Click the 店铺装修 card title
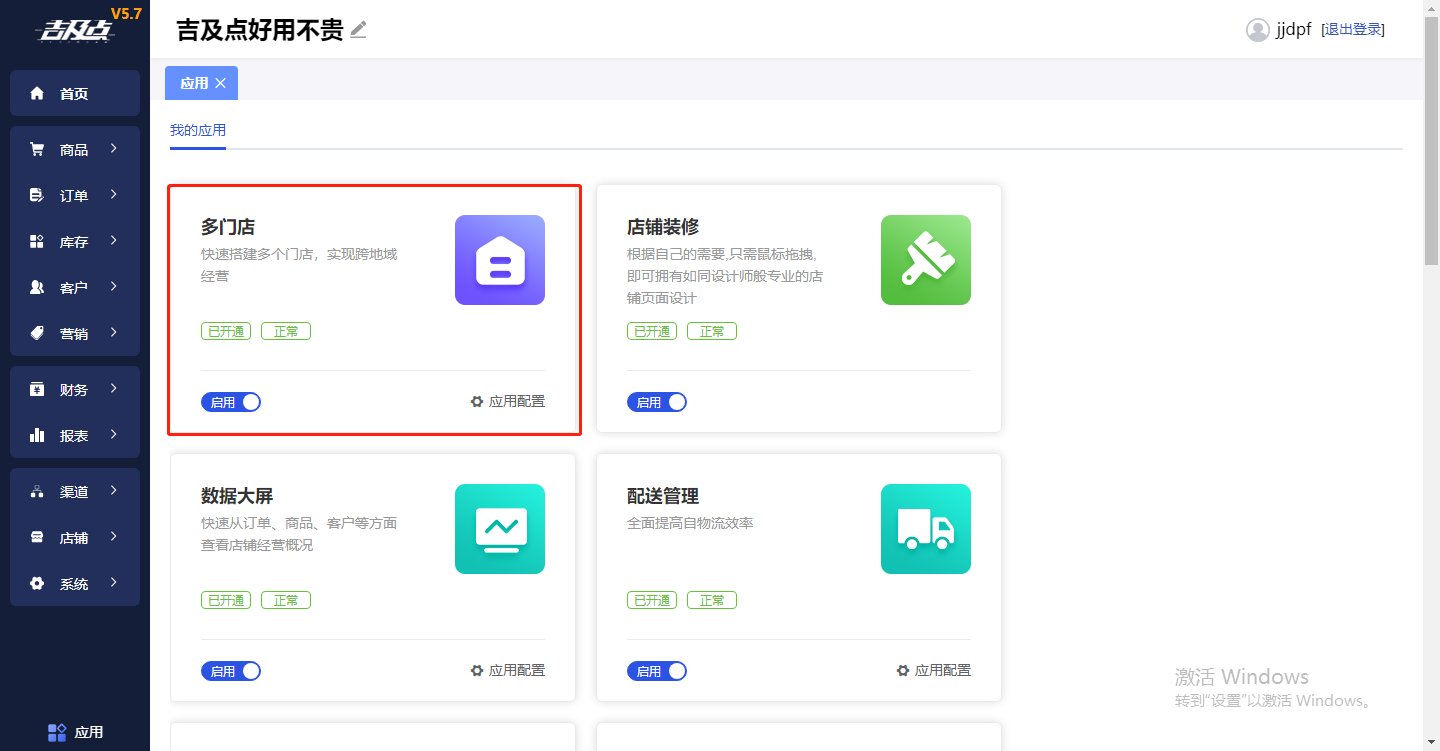Viewport: 1440px width, 751px height. click(x=663, y=227)
